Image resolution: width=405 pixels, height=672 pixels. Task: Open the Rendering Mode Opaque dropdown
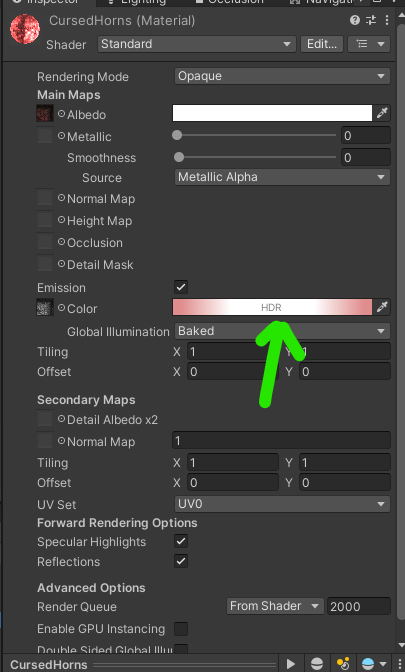point(282,76)
